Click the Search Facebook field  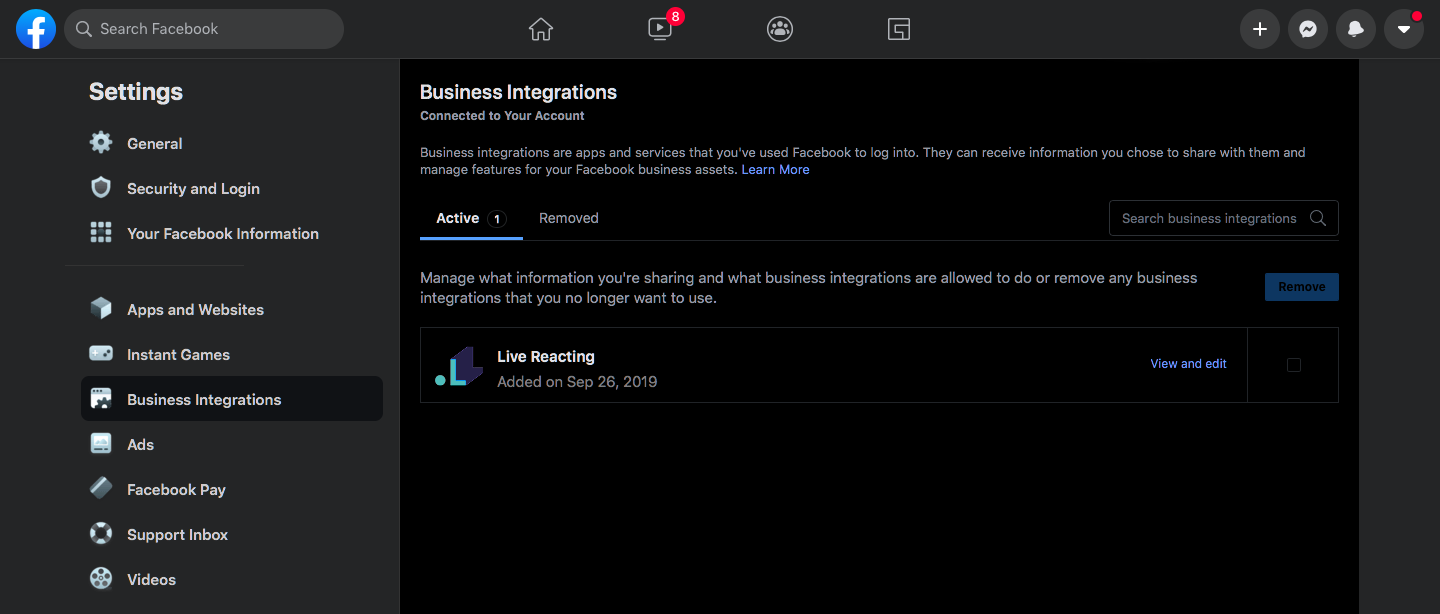[x=204, y=29]
